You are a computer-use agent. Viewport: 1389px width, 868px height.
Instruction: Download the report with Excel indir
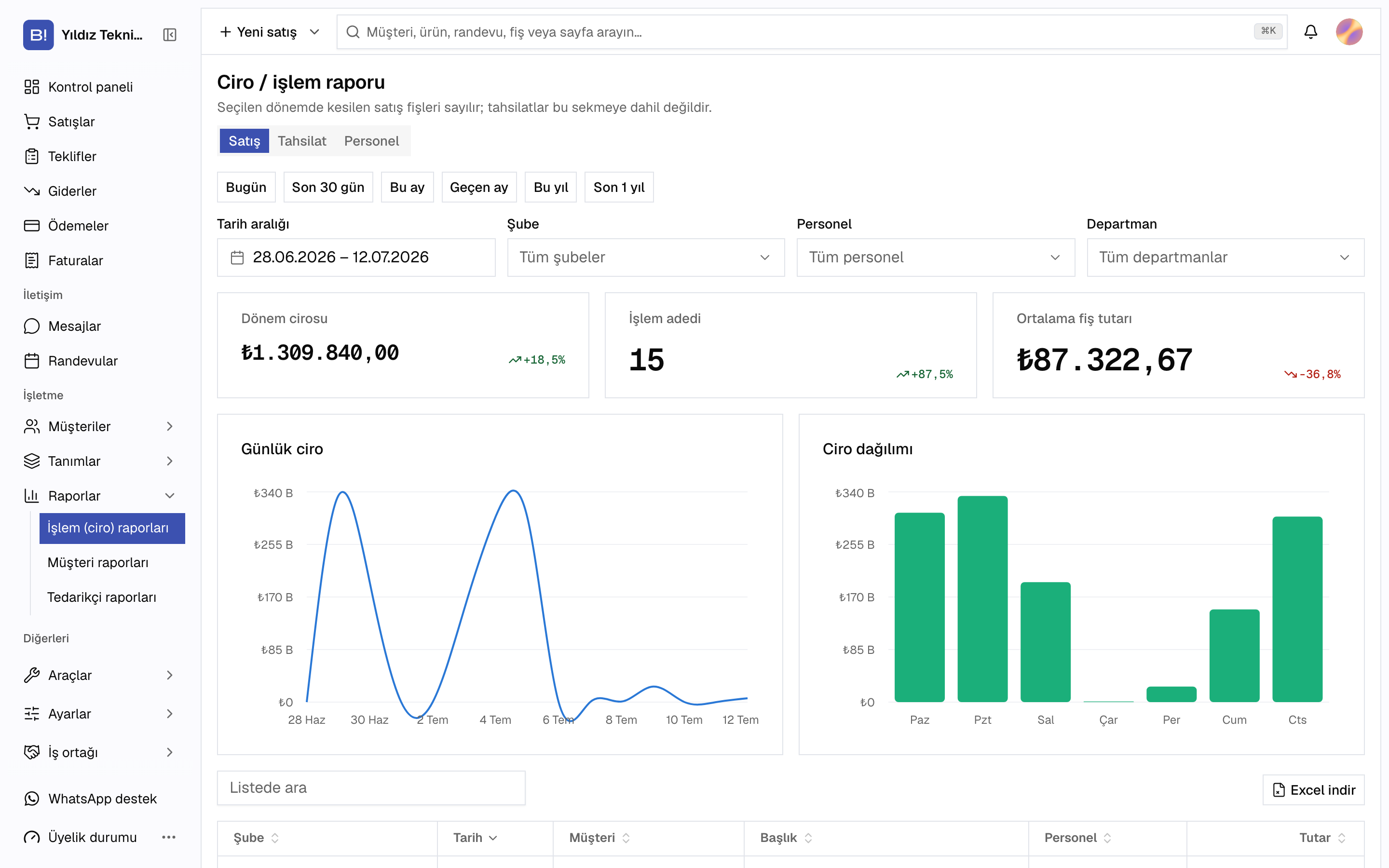click(x=1313, y=790)
